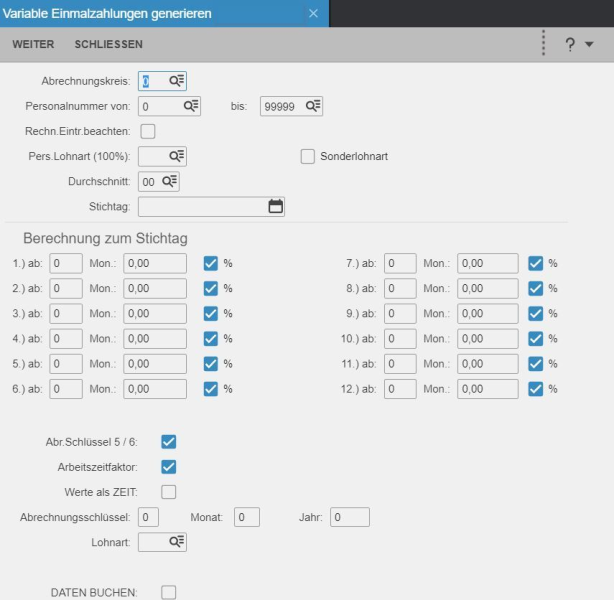Screen dimensions: 614x600
Task: Tick the Sonderlohnart checkbox
Action: click(307, 156)
